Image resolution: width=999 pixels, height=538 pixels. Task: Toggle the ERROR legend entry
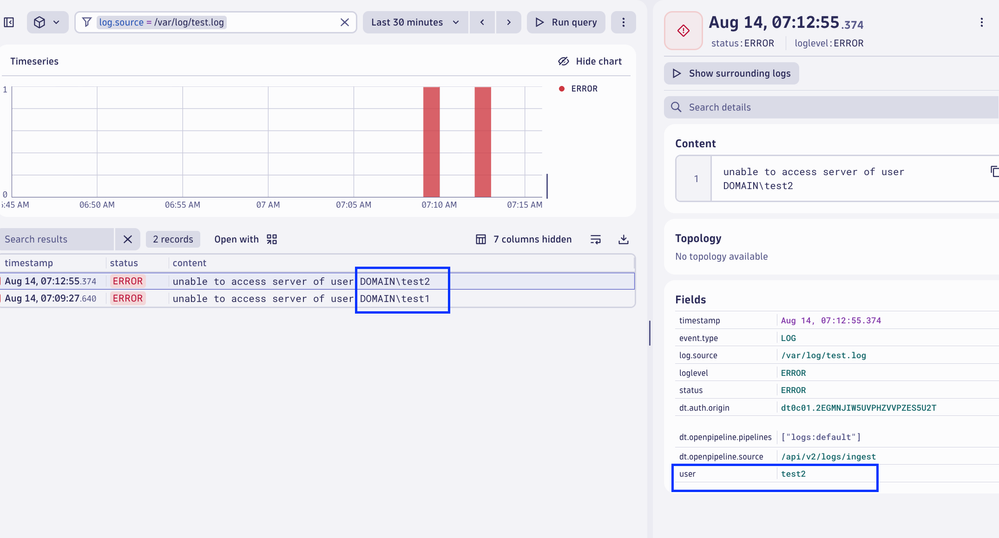pyautogui.click(x=579, y=89)
